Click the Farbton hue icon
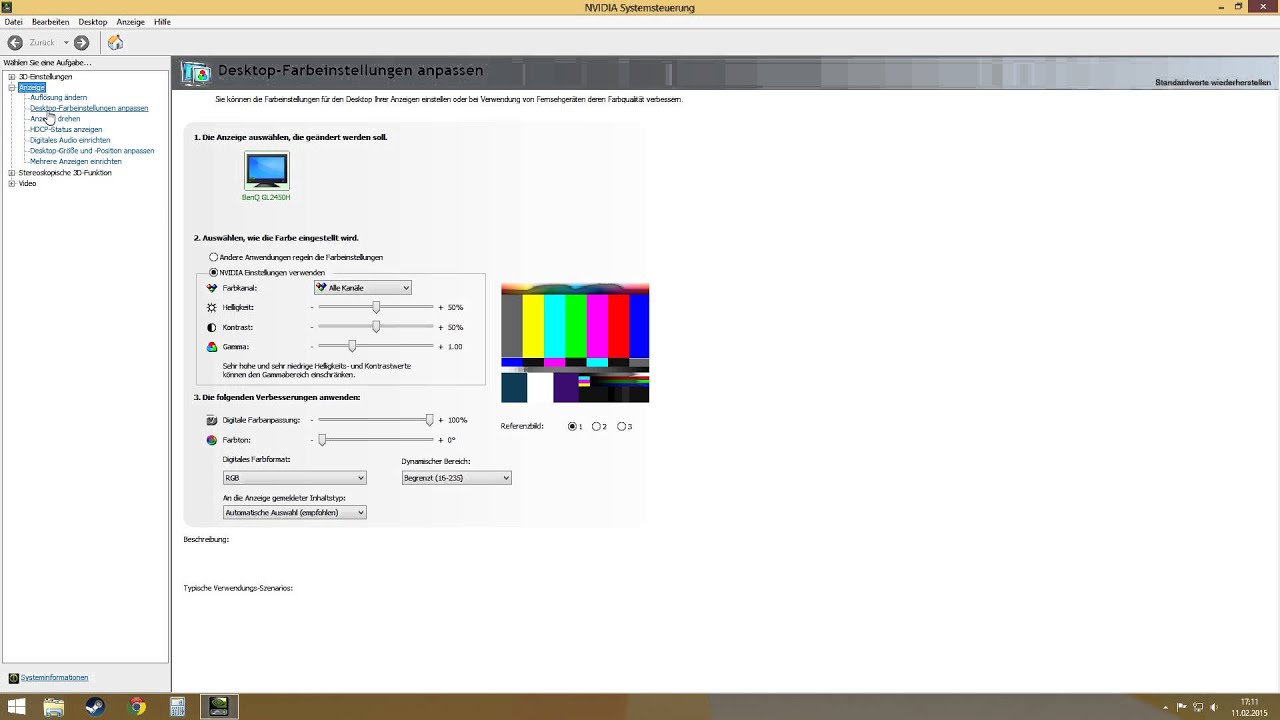 [x=211, y=440]
